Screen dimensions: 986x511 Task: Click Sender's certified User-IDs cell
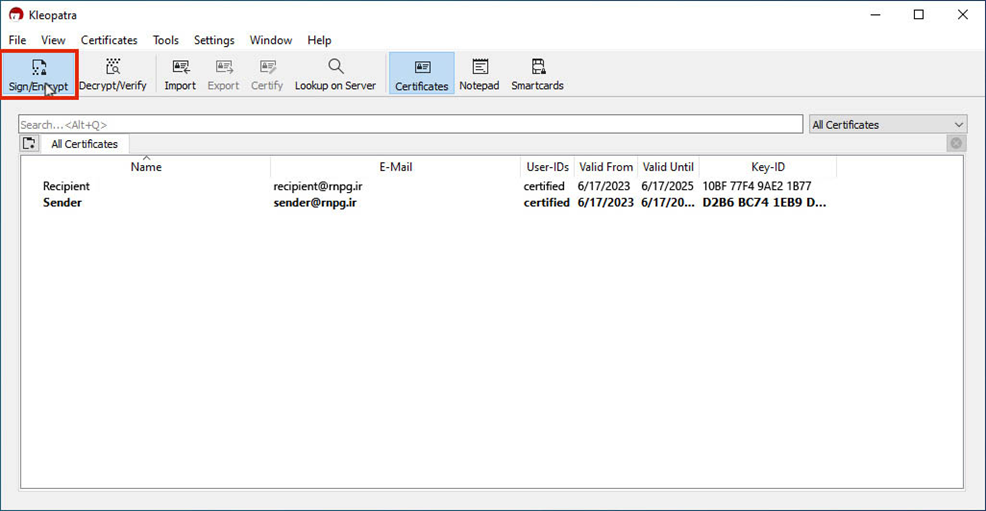click(x=546, y=202)
